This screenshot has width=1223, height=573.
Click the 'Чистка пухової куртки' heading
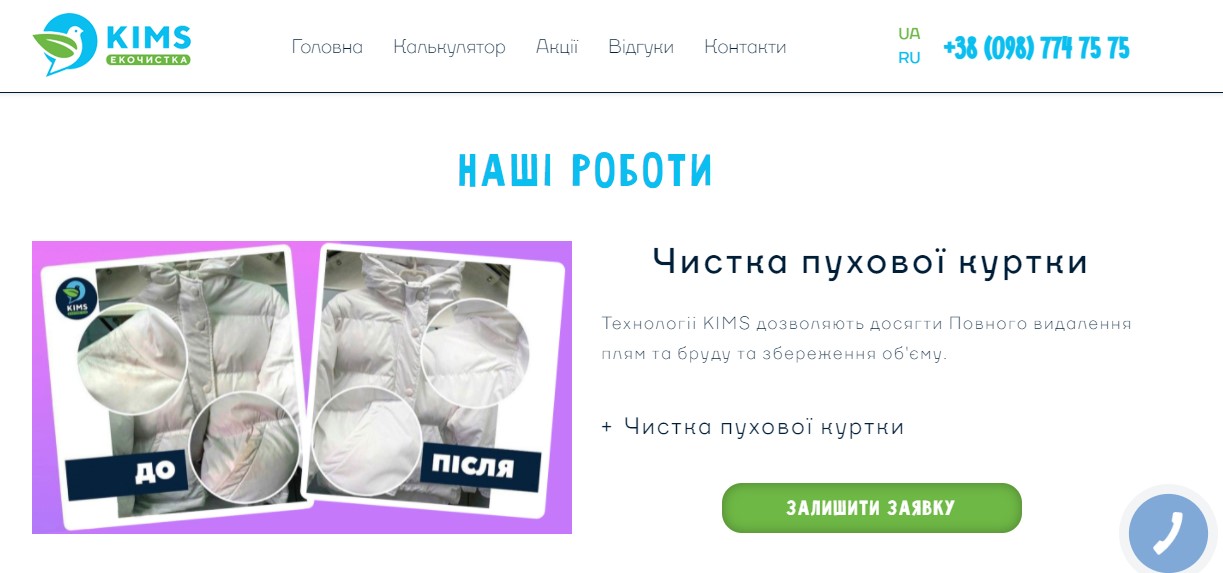point(870,262)
